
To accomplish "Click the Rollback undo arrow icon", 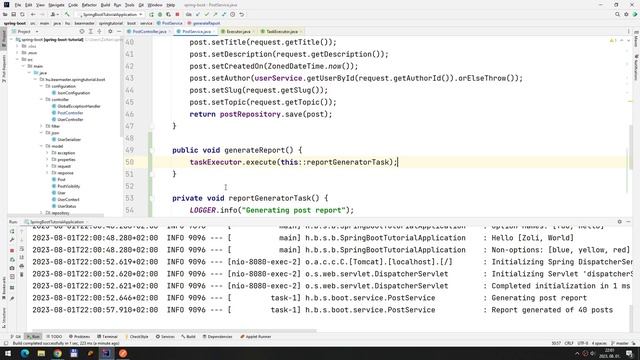I will click(x=242, y=14).
